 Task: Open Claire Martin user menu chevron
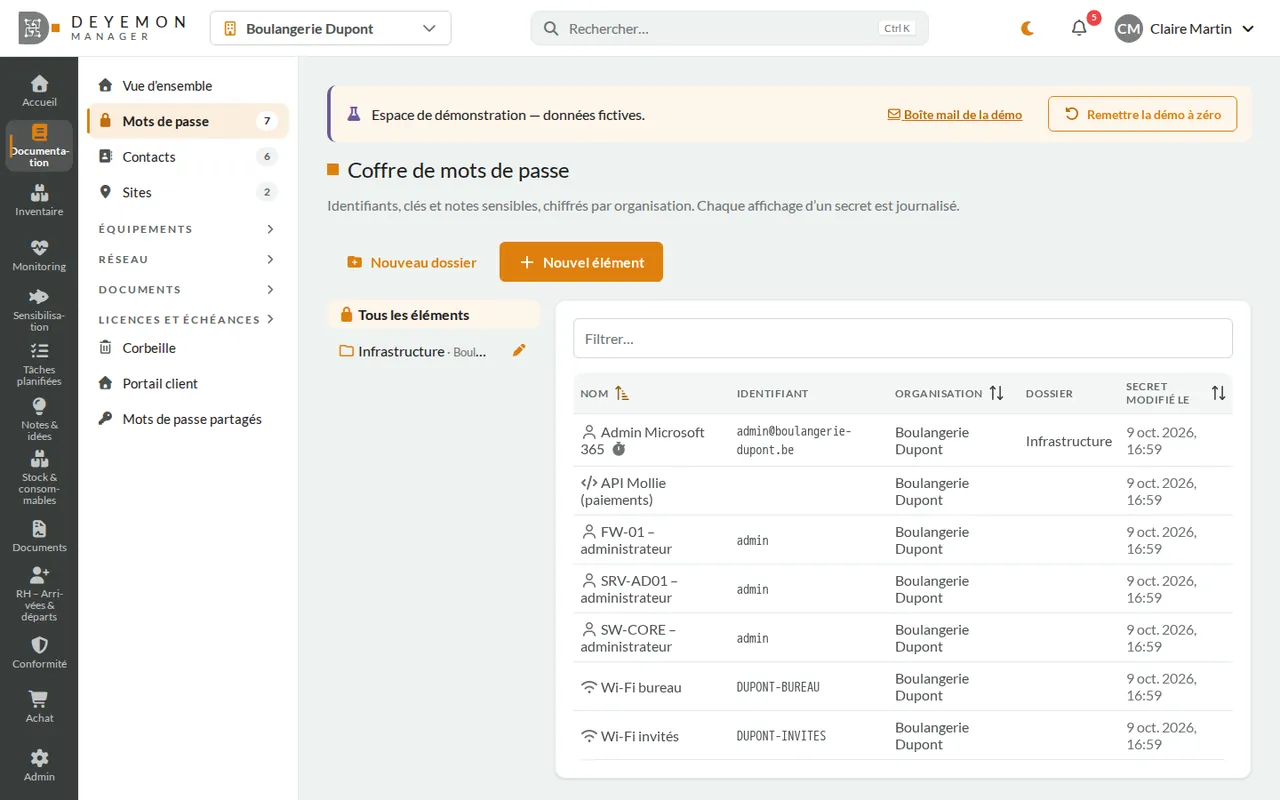(x=1248, y=29)
